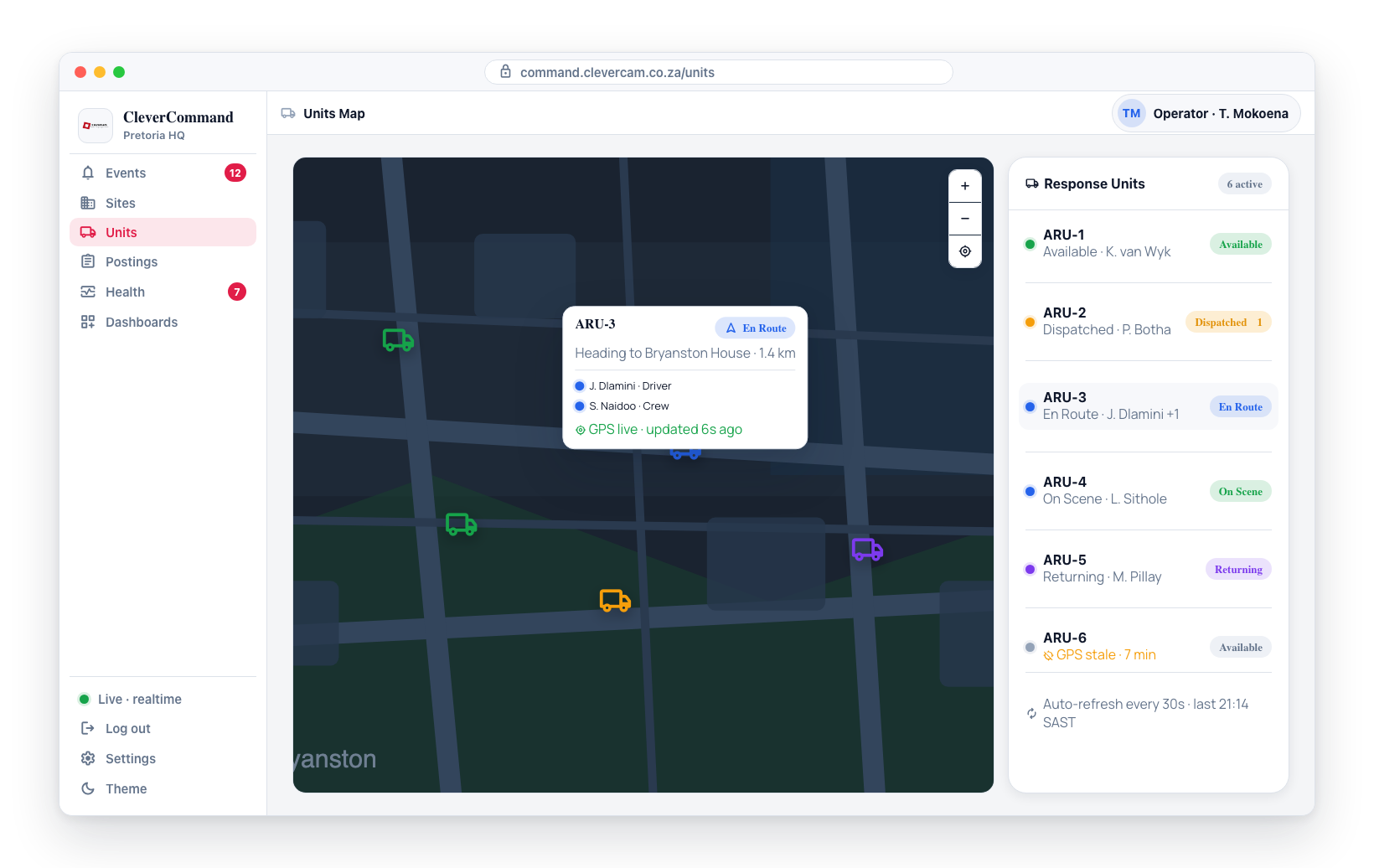
Task: Click the Dispatched 1 badge on ARU-2
Action: point(1228,322)
